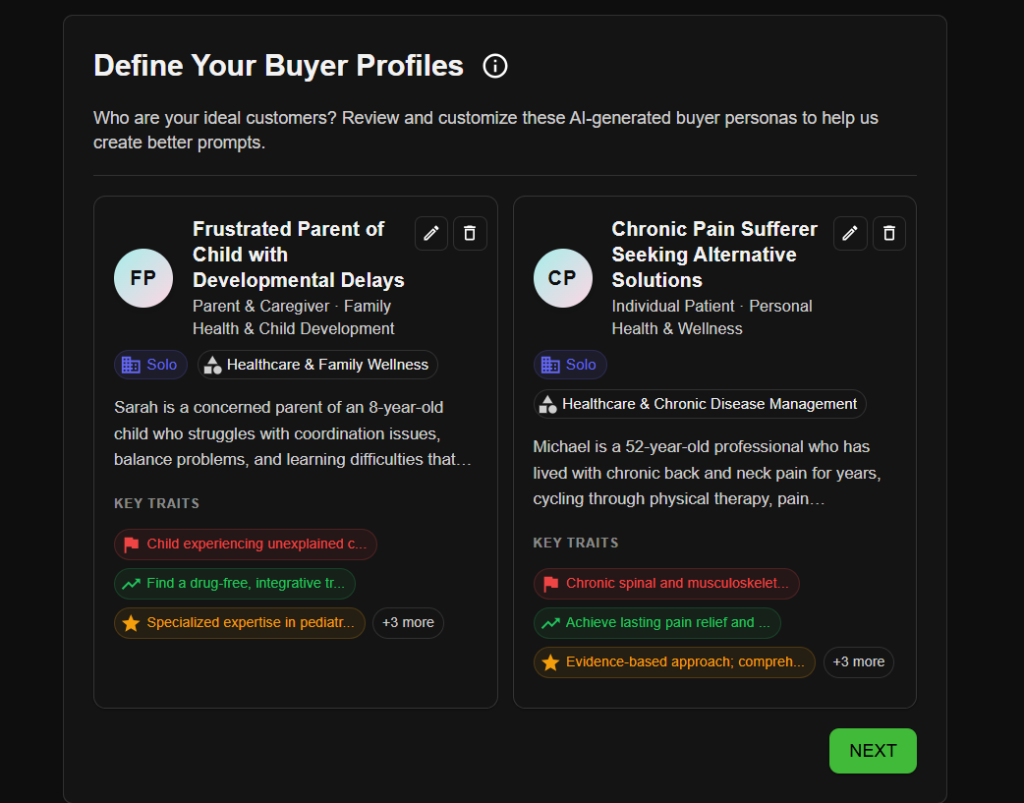The width and height of the screenshot is (1024, 803).
Task: Edit the Frustrated Parent persona with pencil icon
Action: click(431, 233)
